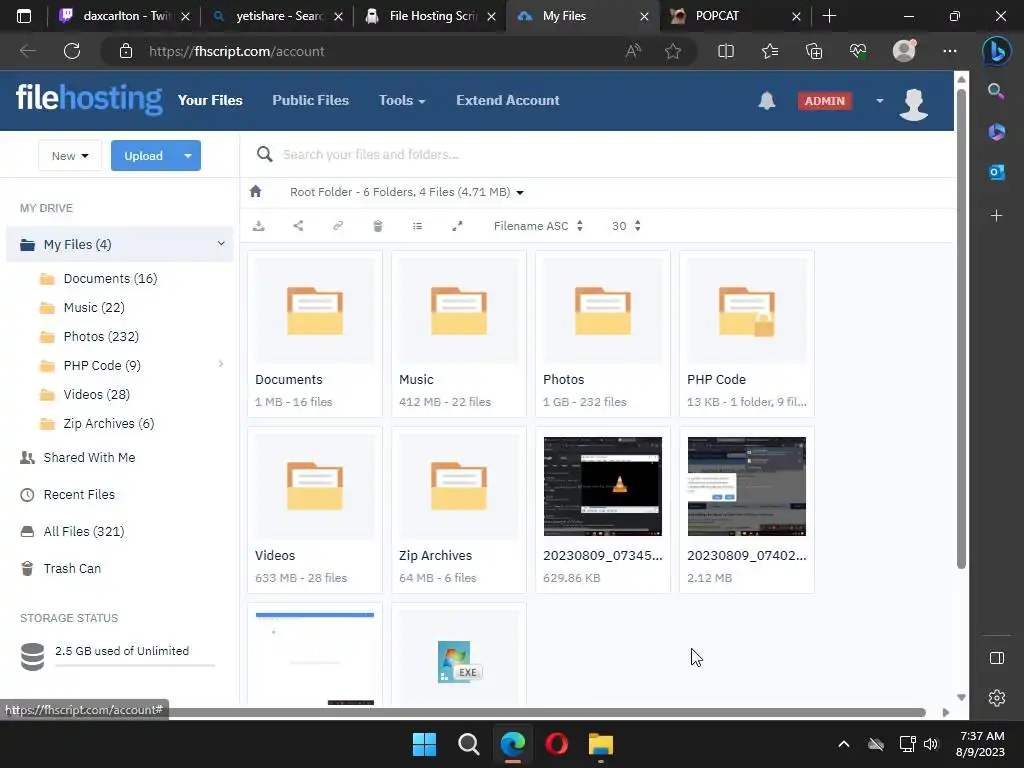Click the download toolbar icon
Viewport: 1024px width, 768px height.
tap(259, 226)
